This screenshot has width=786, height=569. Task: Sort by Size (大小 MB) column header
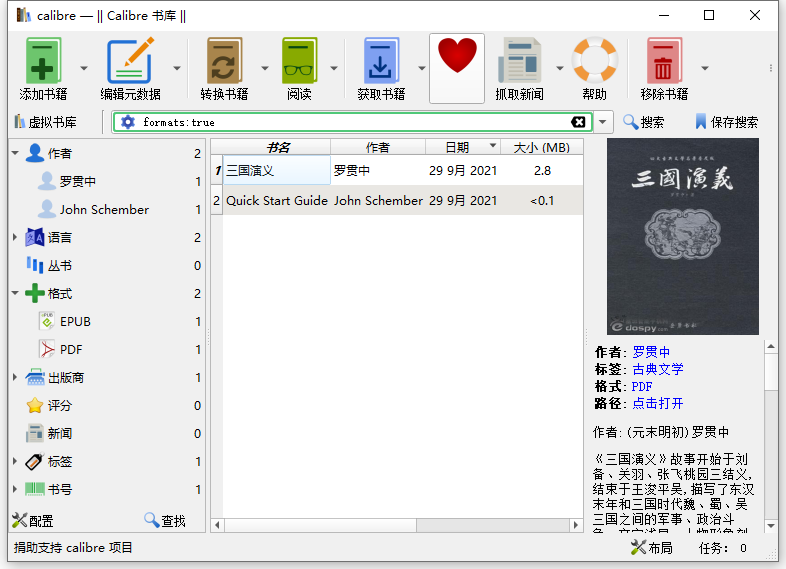coord(541,147)
